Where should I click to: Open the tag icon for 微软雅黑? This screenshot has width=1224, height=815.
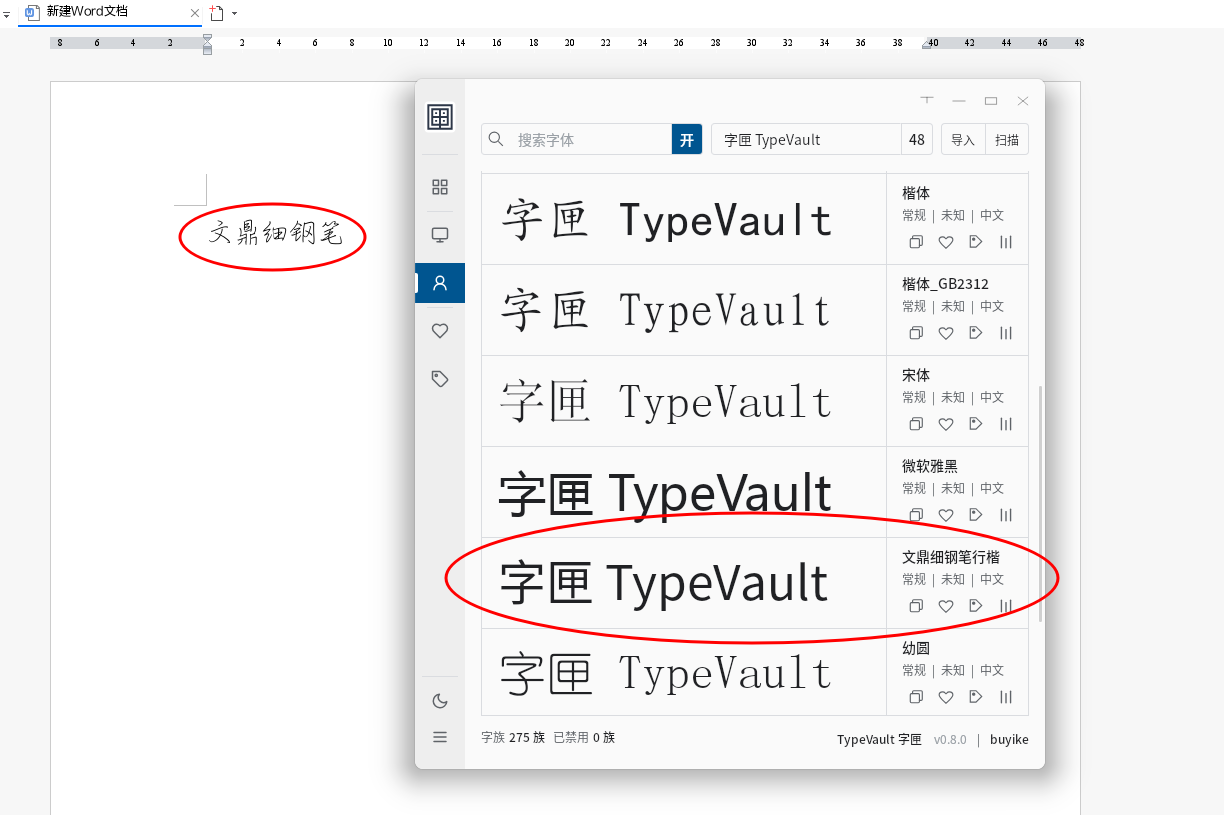pos(976,515)
